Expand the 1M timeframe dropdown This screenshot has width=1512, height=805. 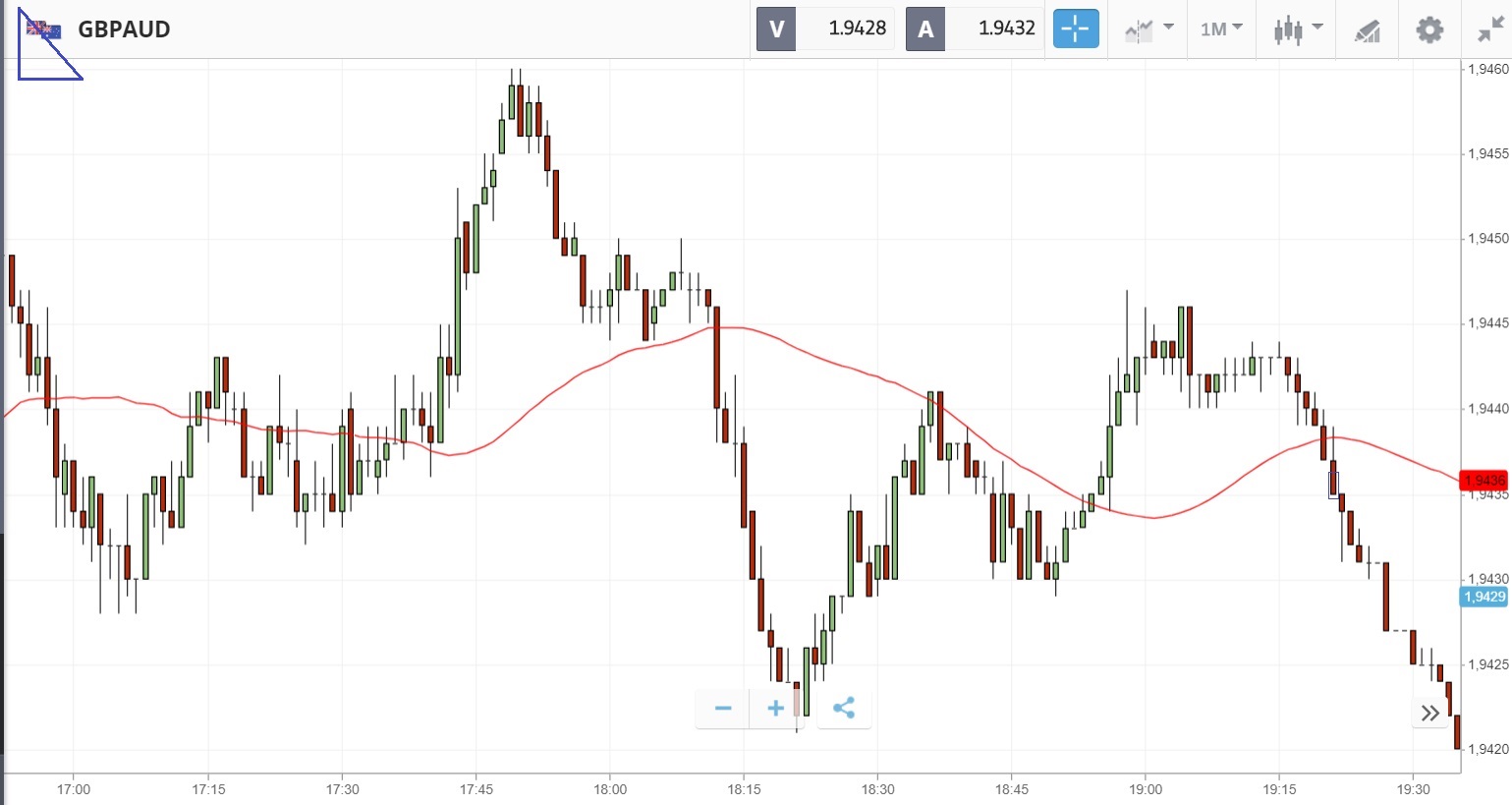[x=1220, y=29]
